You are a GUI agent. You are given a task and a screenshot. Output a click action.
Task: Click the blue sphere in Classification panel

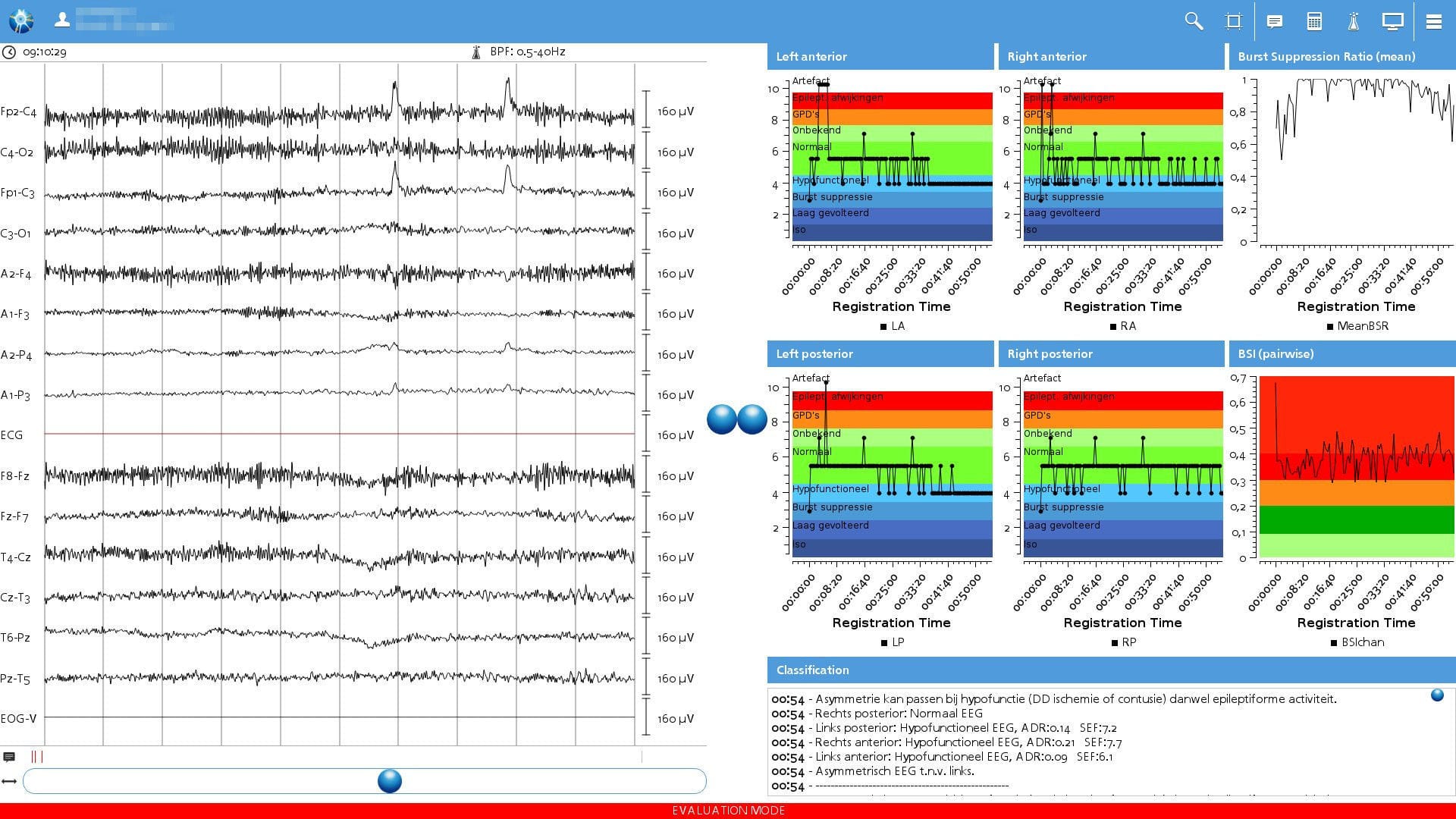pos(1437,695)
